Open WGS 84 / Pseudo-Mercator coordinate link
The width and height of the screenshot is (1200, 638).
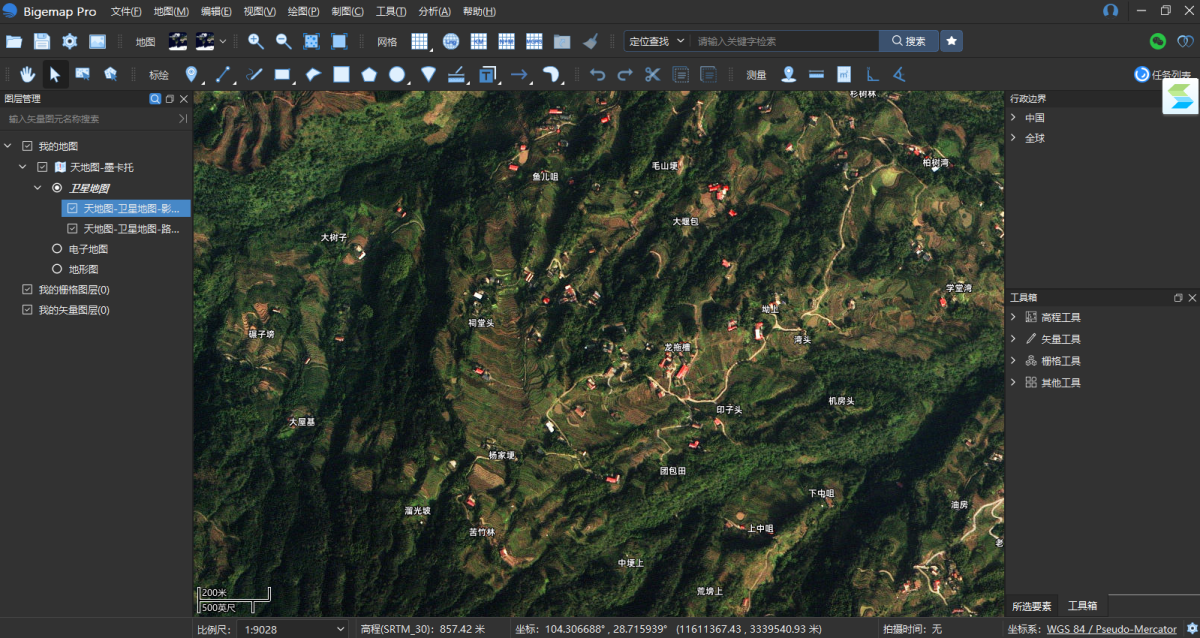point(1111,629)
